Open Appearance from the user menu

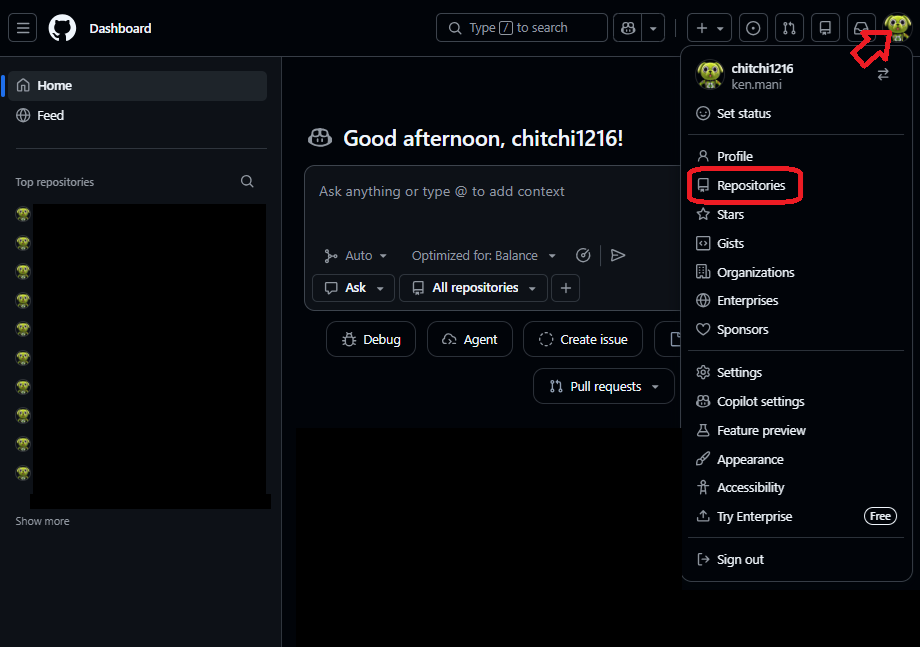(796, 459)
